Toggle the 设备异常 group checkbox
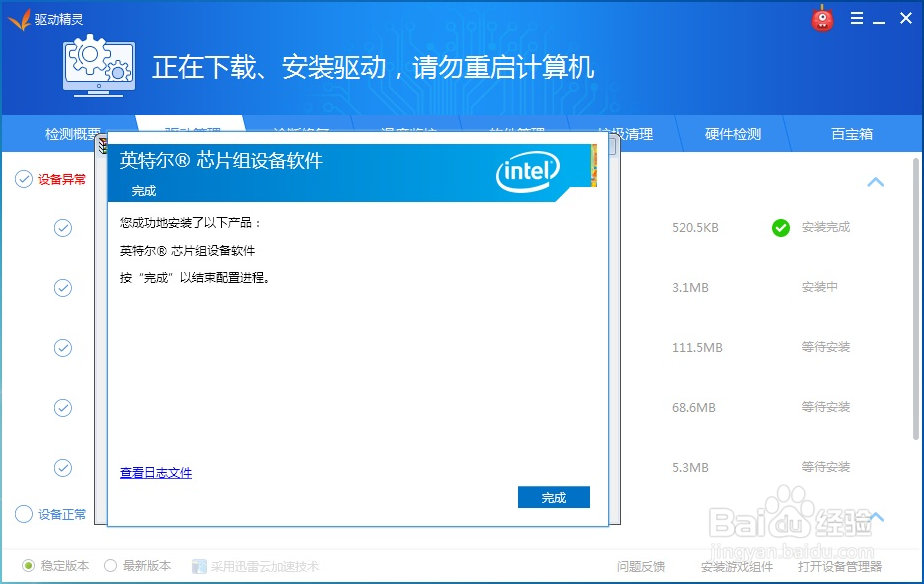Image resolution: width=924 pixels, height=584 pixels. coord(24,179)
